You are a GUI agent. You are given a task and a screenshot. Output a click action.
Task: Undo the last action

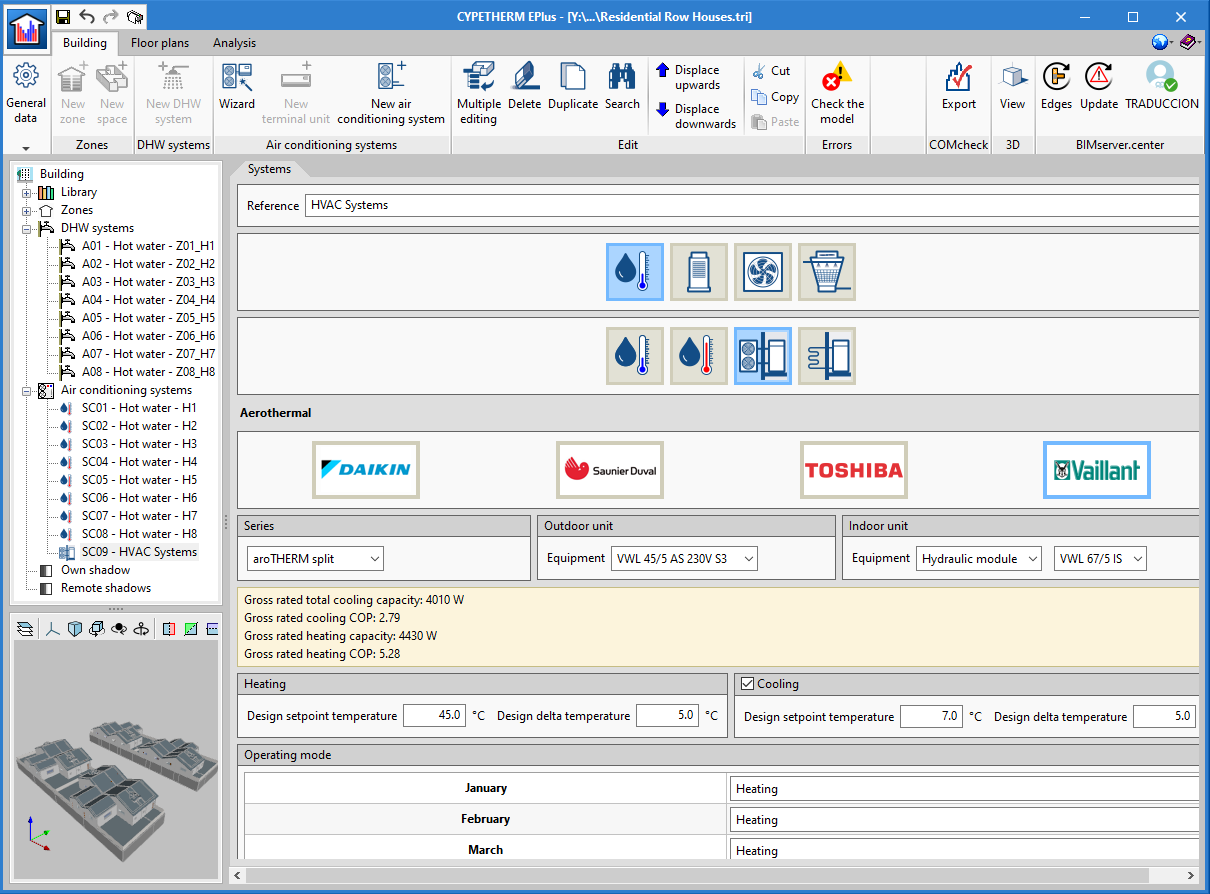(87, 16)
